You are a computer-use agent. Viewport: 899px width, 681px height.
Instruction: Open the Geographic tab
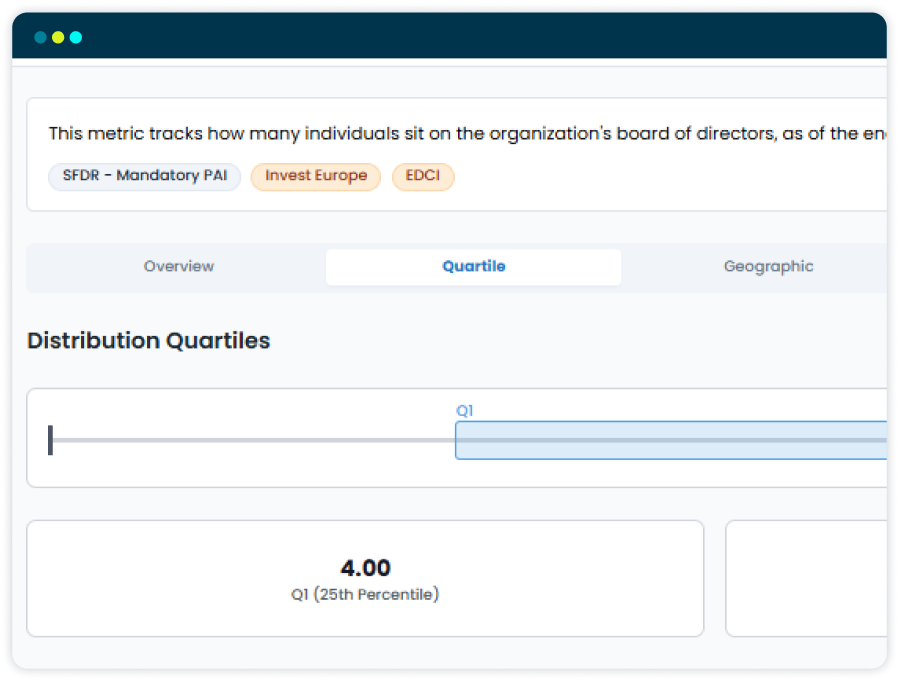768,267
